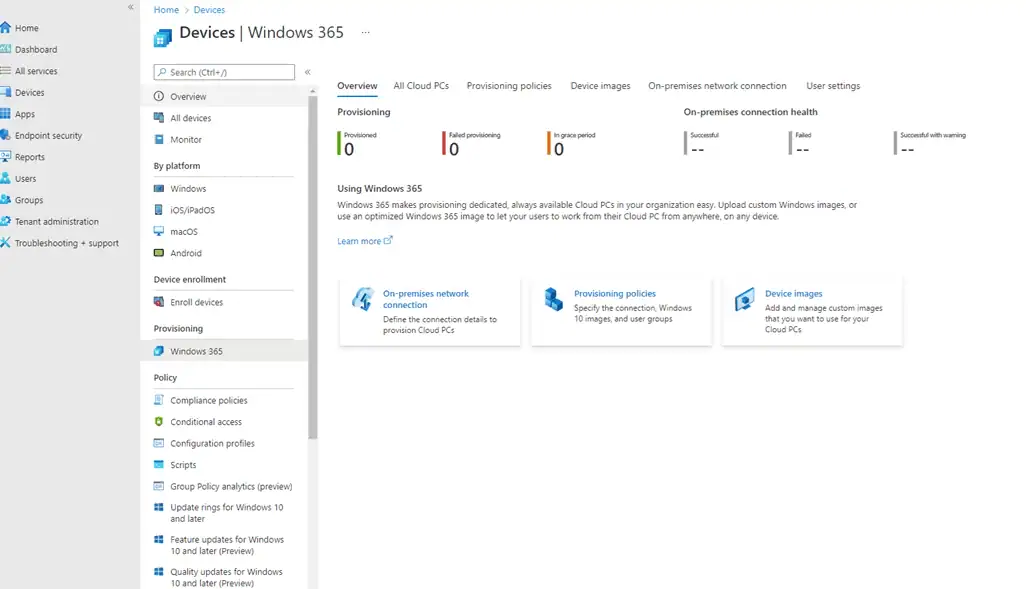Click the Monitor icon in Devices menu
Viewport: 1026px width, 589px height.
tap(158, 139)
